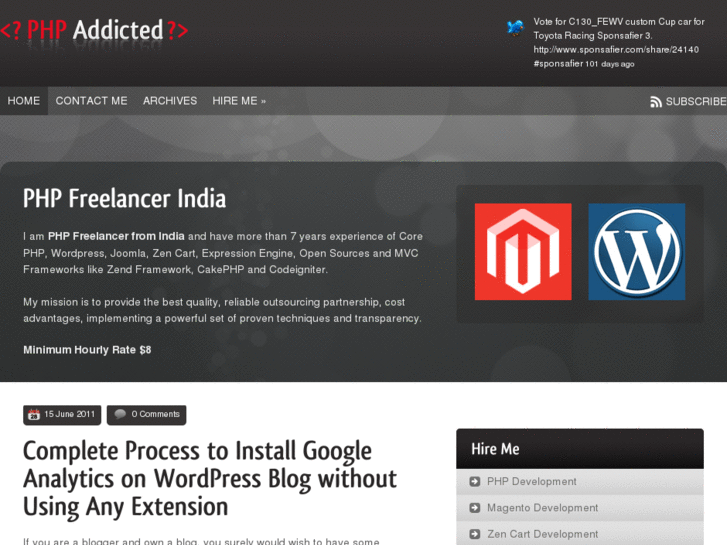Open the Google Analytics WordPress article title
The height and width of the screenshot is (545, 727).
point(210,479)
